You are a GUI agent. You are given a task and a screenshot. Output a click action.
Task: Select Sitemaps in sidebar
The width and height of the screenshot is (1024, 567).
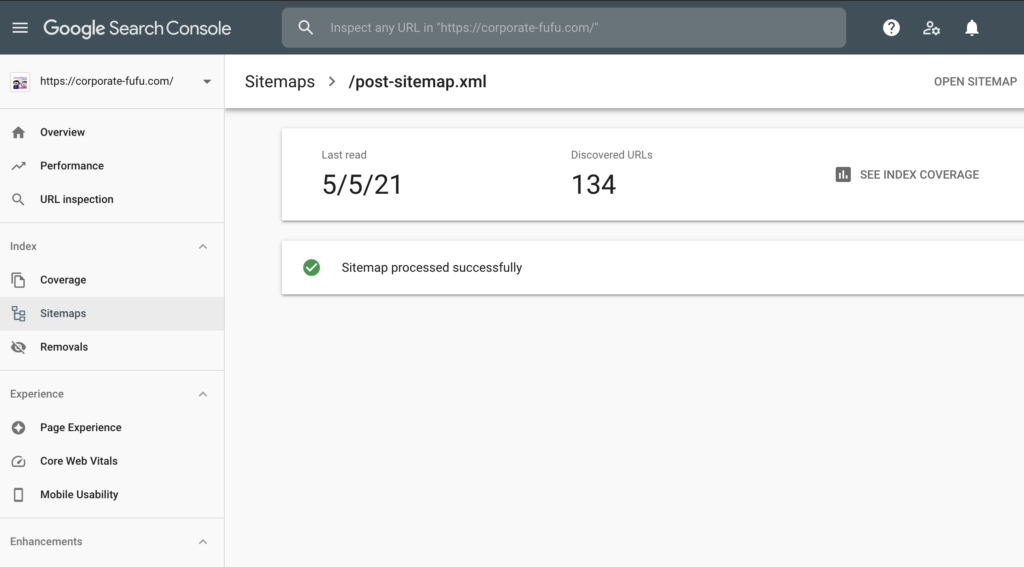112,314
